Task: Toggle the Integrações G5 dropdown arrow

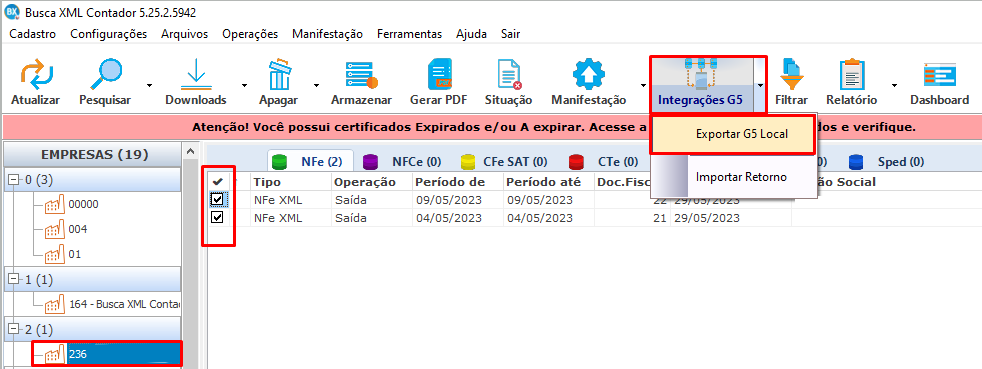Action: click(x=760, y=85)
